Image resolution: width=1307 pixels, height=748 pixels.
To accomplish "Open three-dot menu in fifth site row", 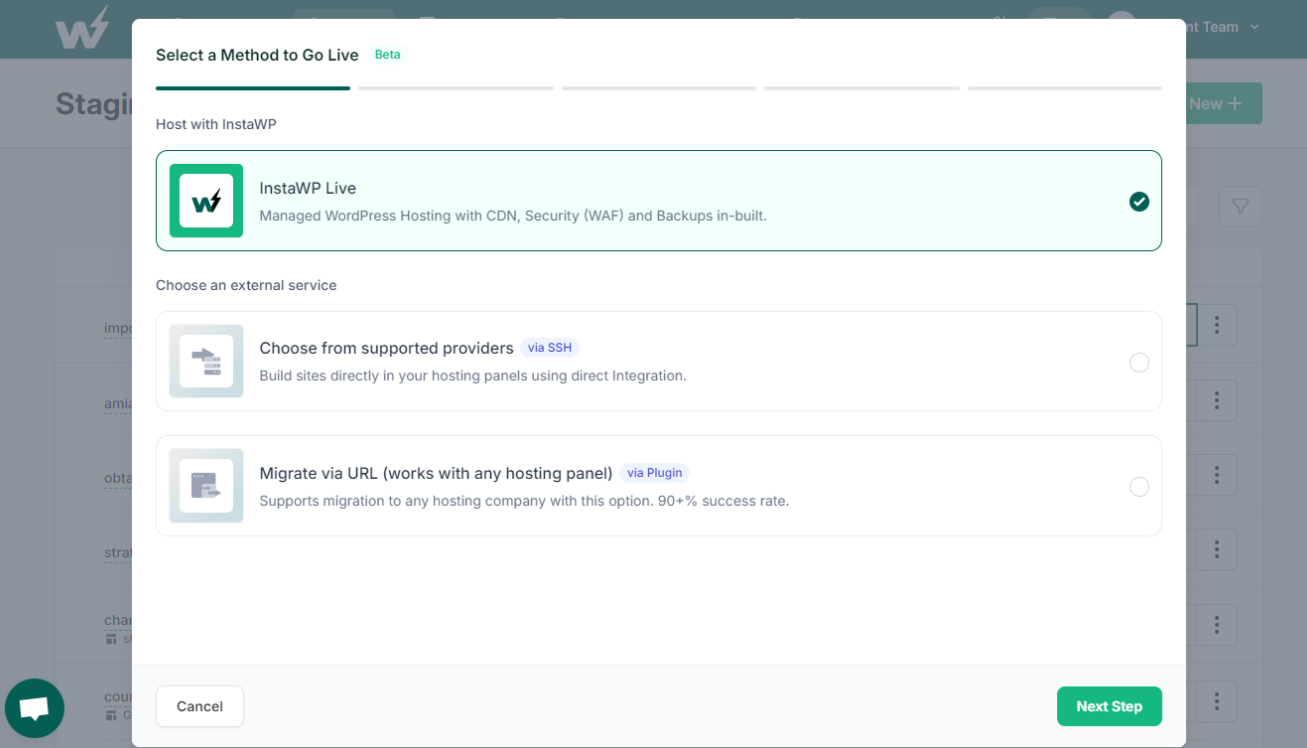I will pyautogui.click(x=1216, y=625).
